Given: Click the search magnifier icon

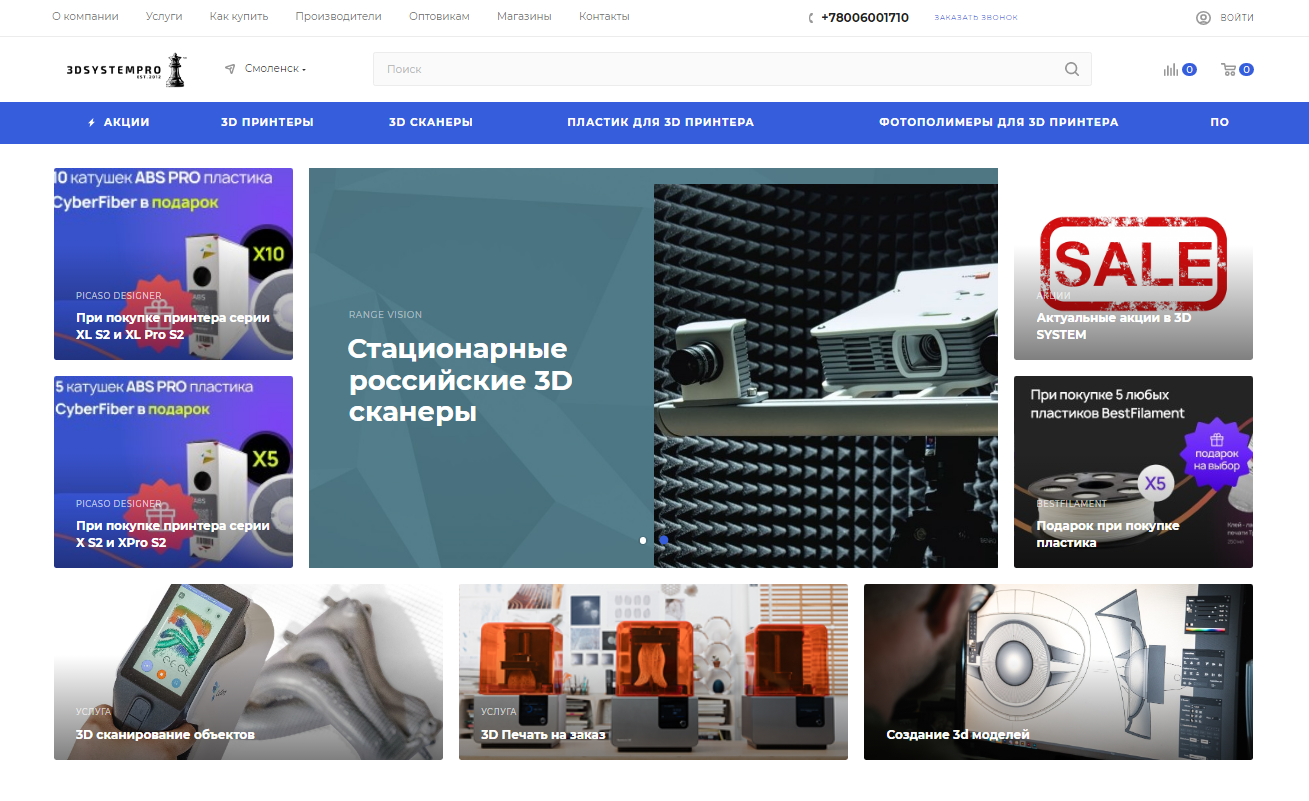Looking at the screenshot, I should point(1072,69).
